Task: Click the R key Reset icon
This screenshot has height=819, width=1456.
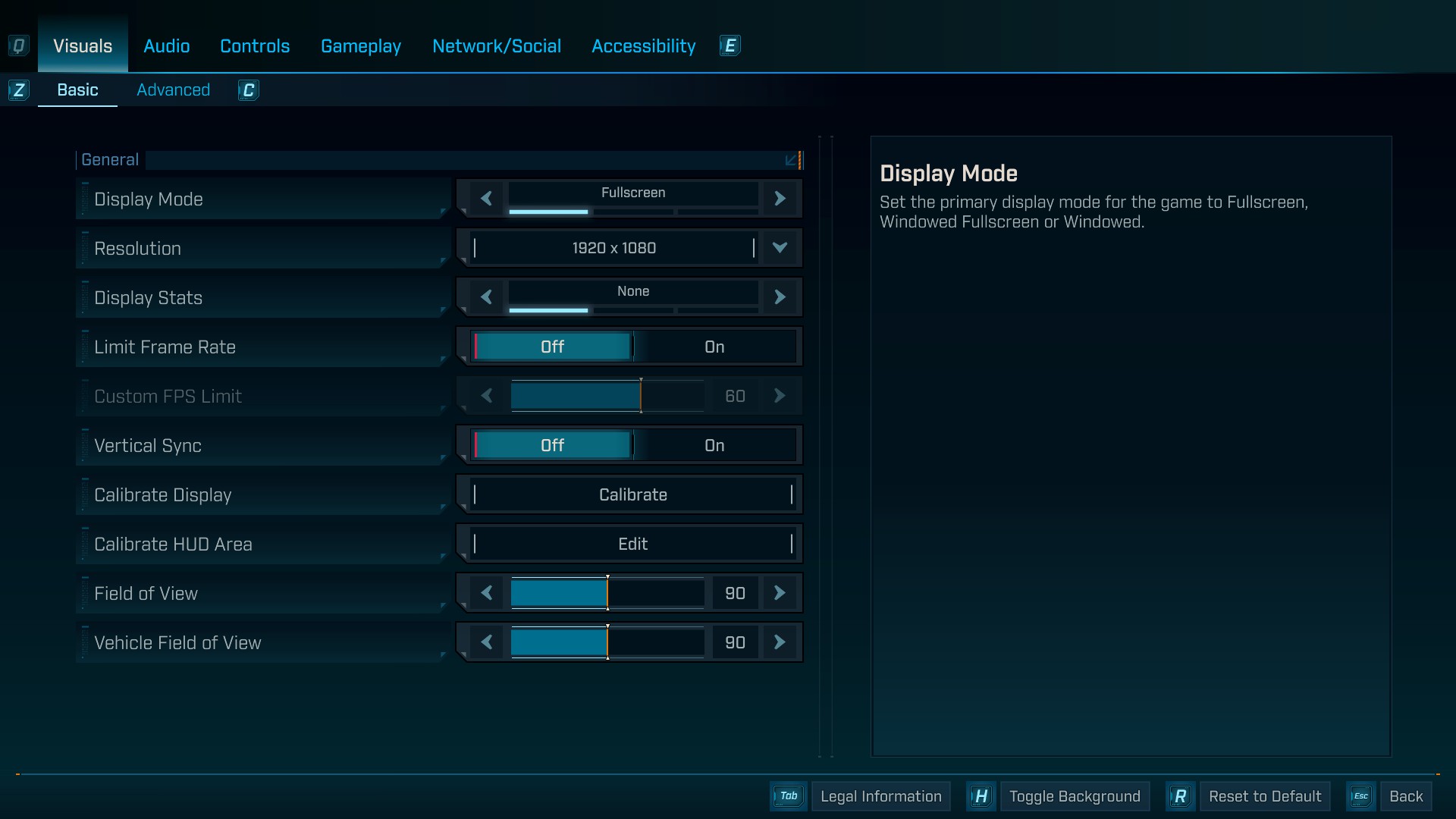Action: click(1180, 796)
